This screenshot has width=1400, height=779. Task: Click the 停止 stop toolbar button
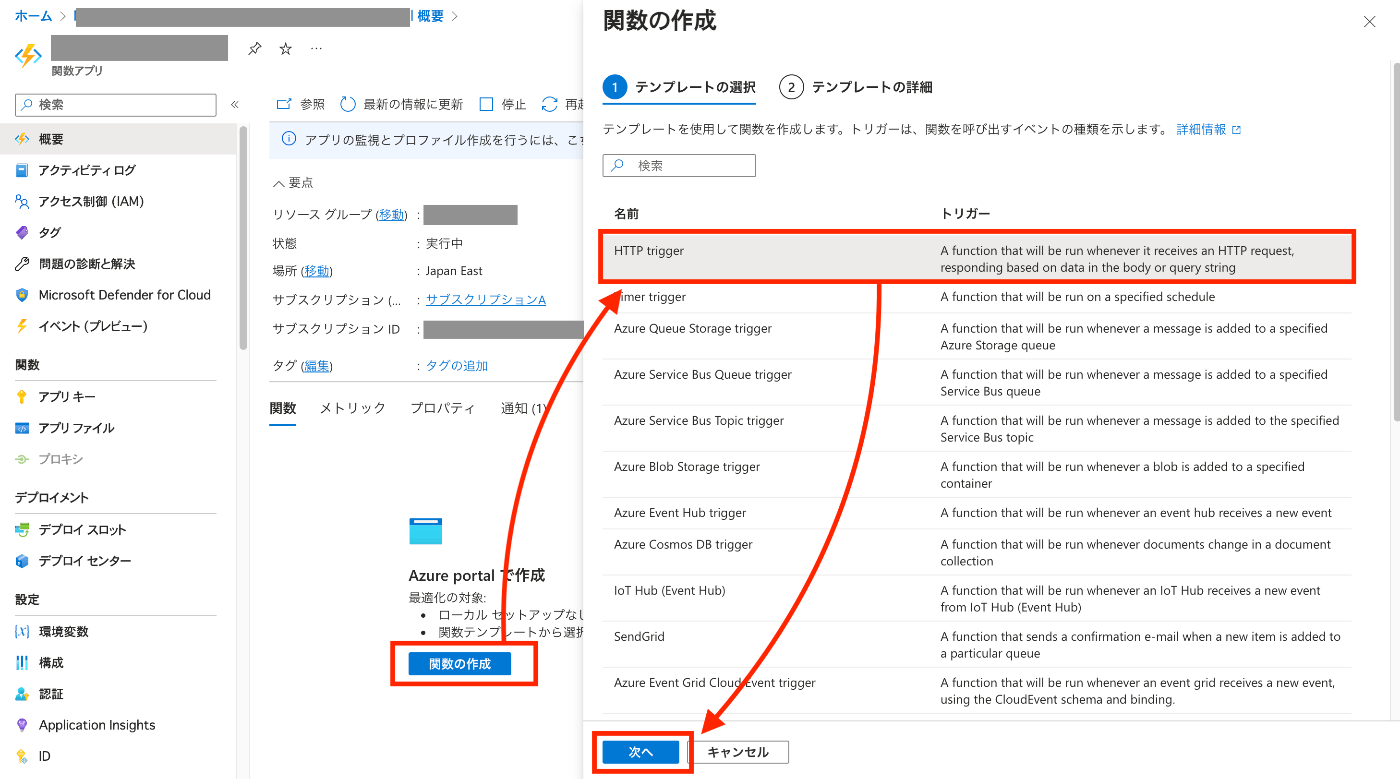pos(503,104)
